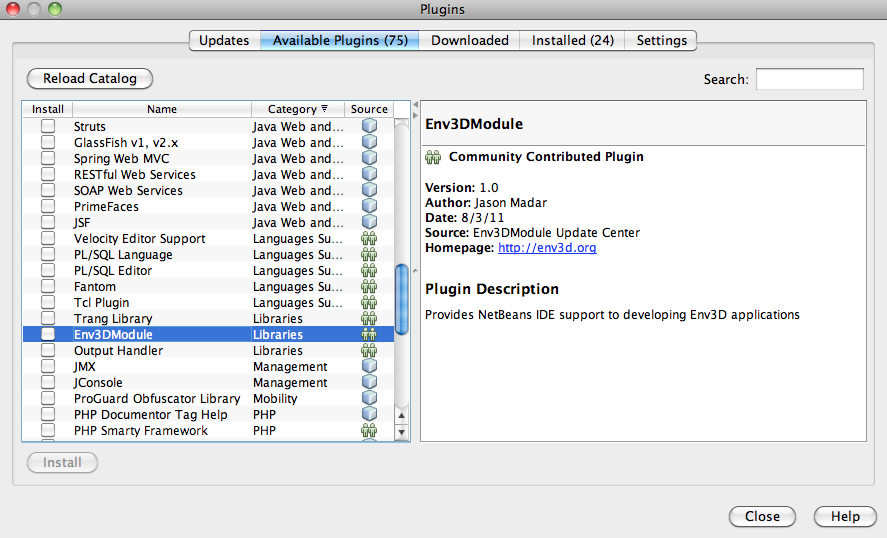This screenshot has width=887, height=538.
Task: Click the PrimeFaces source cube icon
Action: click(369, 206)
